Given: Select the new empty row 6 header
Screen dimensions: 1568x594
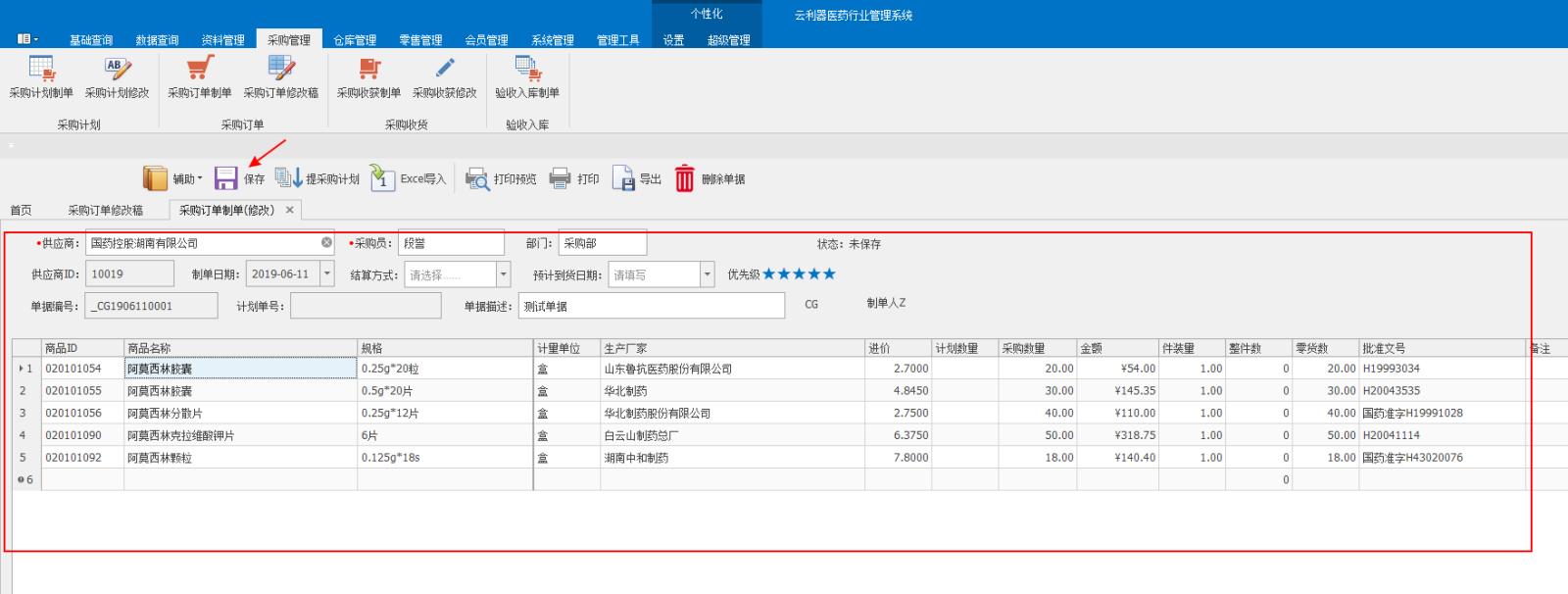Looking at the screenshot, I should 26,479.
